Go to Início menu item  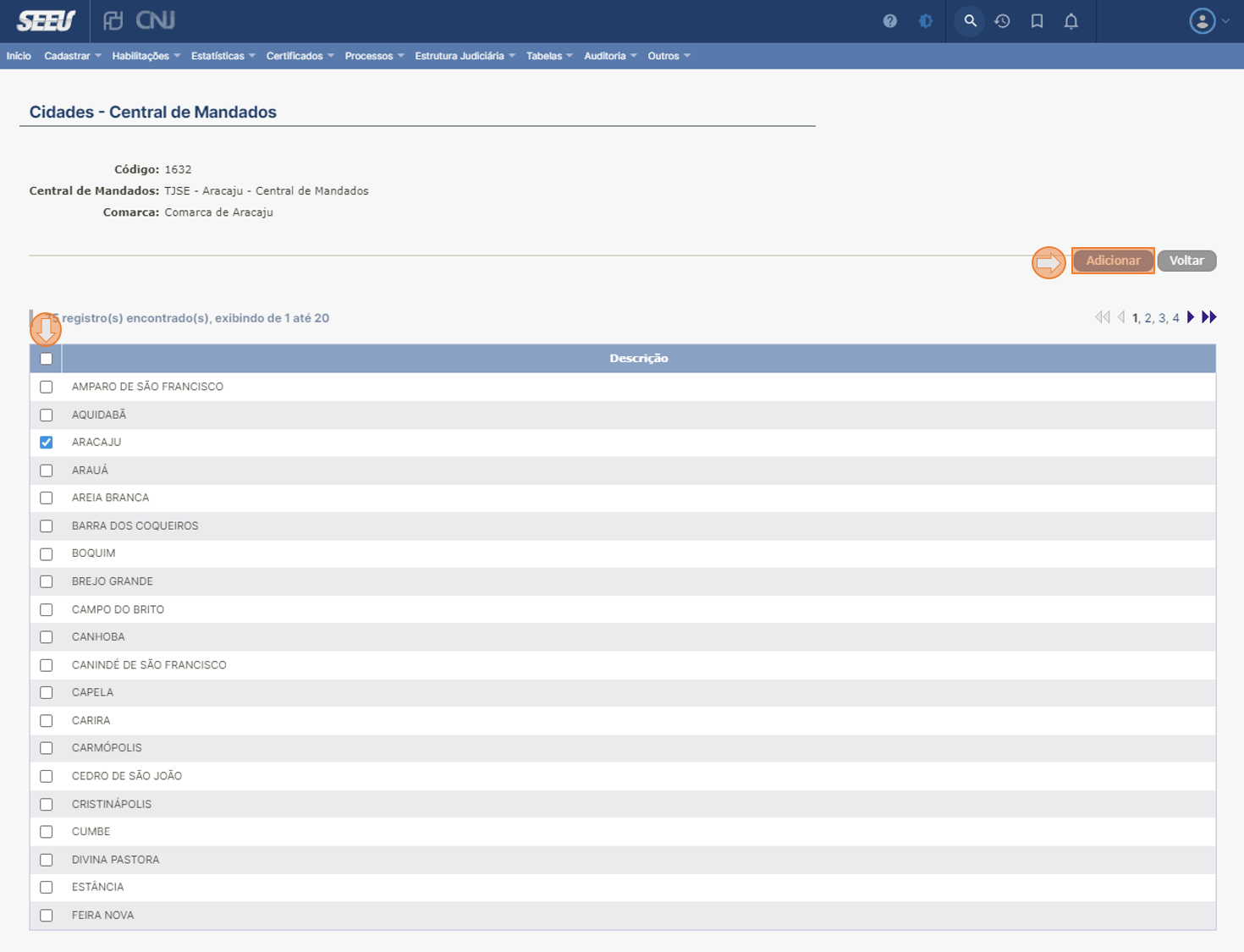19,56
